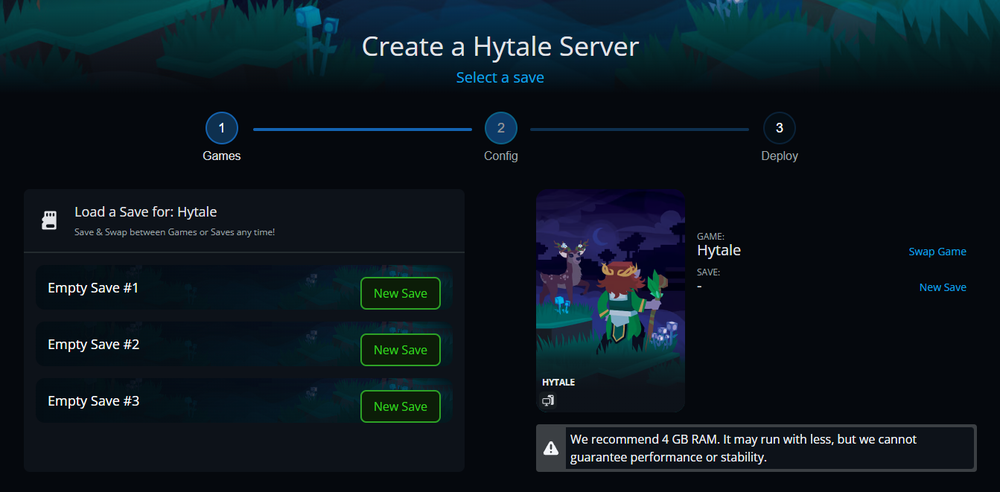Jump to step 2 Config

pyautogui.click(x=501, y=128)
